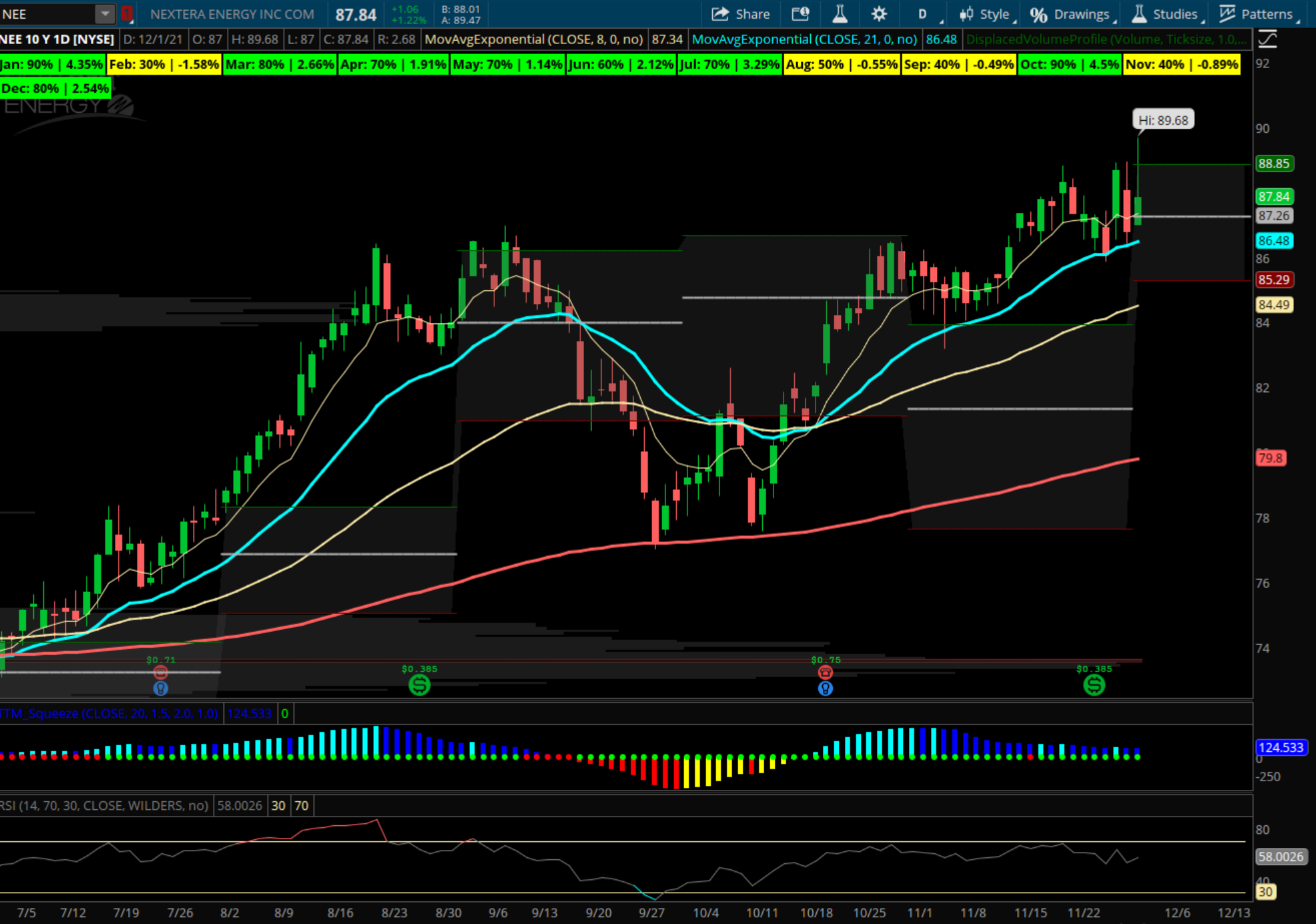The height and width of the screenshot is (924, 1316).
Task: Click the Jan: 90% | 4.35% seasonal label
Action: (x=52, y=65)
